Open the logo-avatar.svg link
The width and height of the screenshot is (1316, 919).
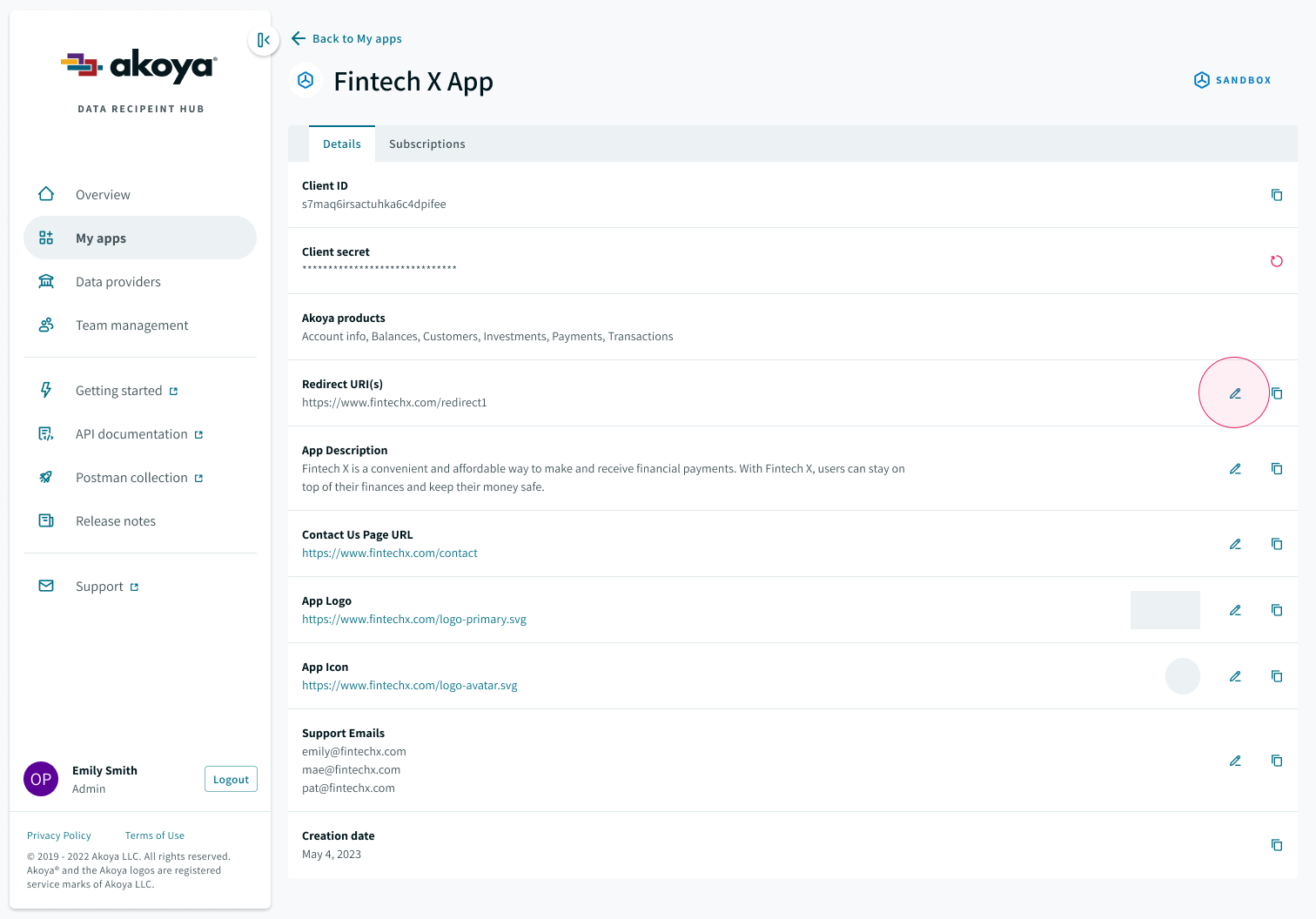[410, 685]
